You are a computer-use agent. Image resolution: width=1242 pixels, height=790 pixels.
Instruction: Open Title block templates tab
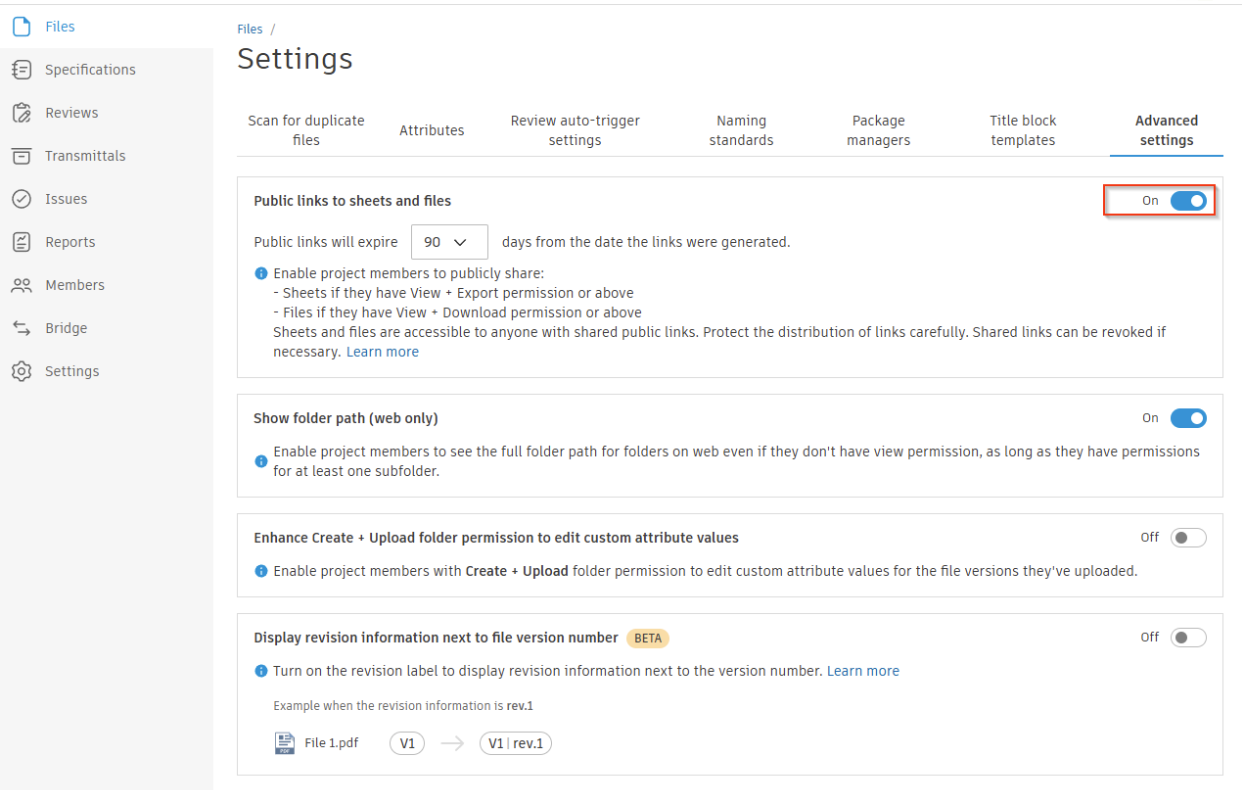[x=1023, y=130]
